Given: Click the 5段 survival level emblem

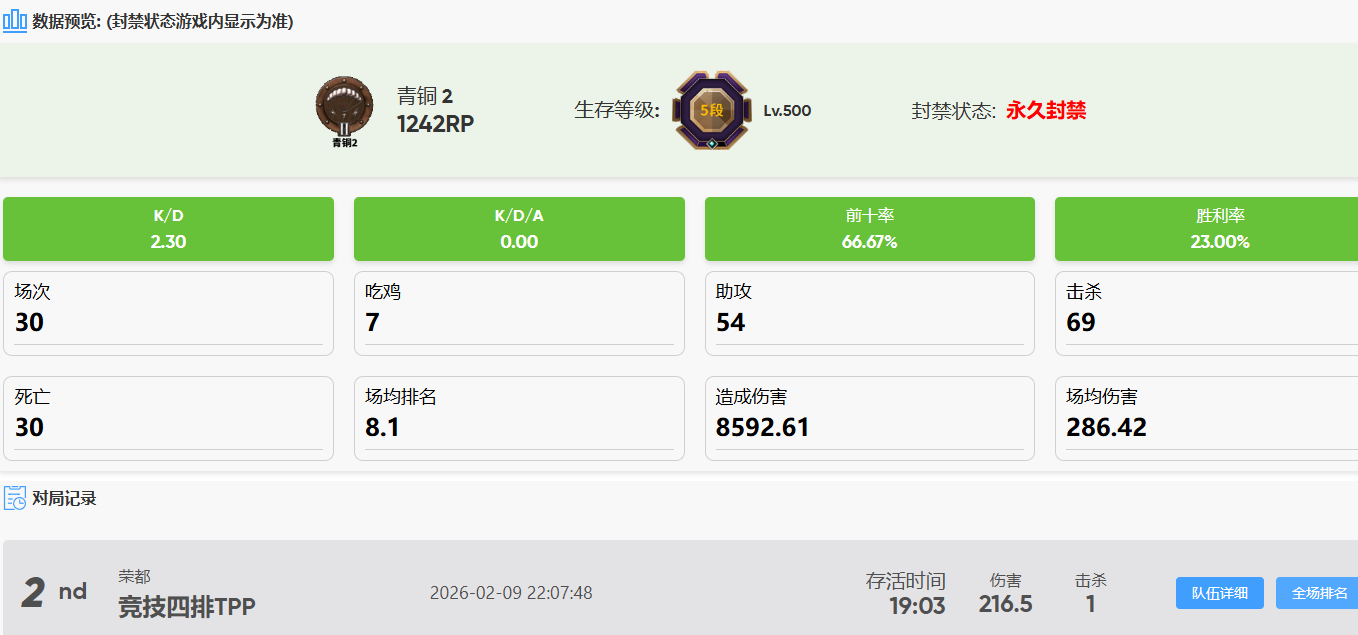Looking at the screenshot, I should [x=711, y=111].
